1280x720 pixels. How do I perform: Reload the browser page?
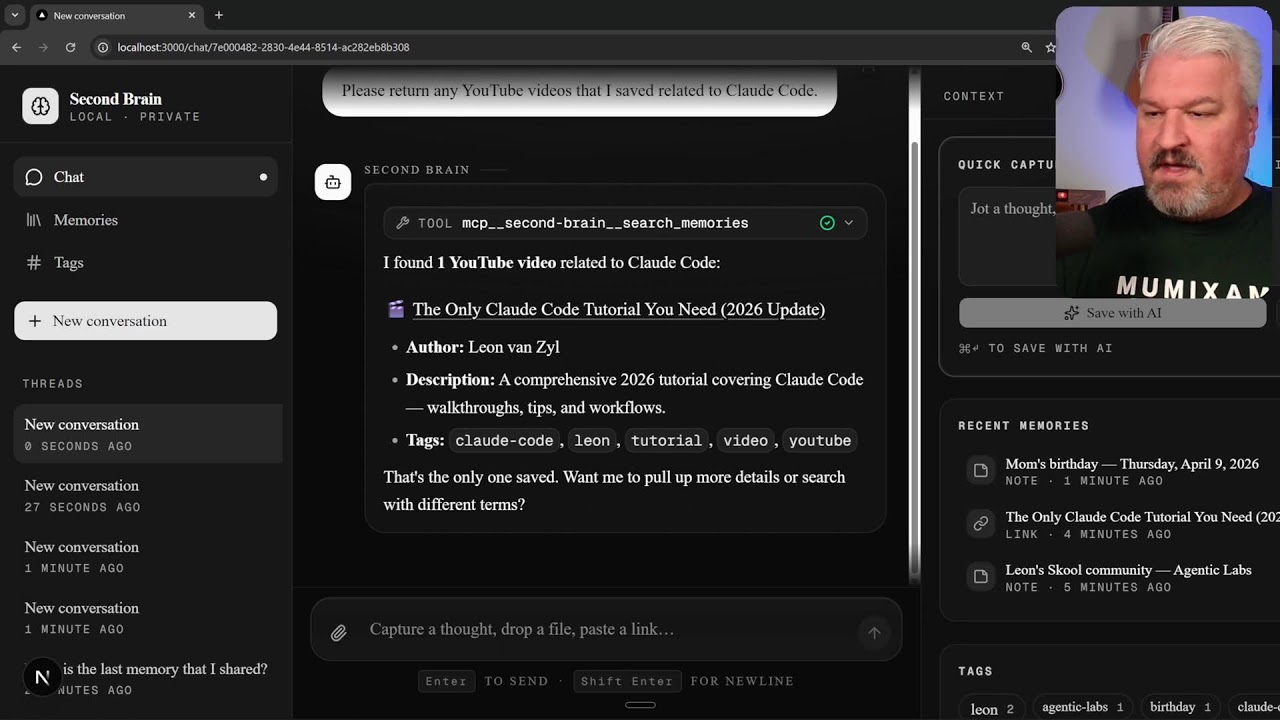(70, 47)
